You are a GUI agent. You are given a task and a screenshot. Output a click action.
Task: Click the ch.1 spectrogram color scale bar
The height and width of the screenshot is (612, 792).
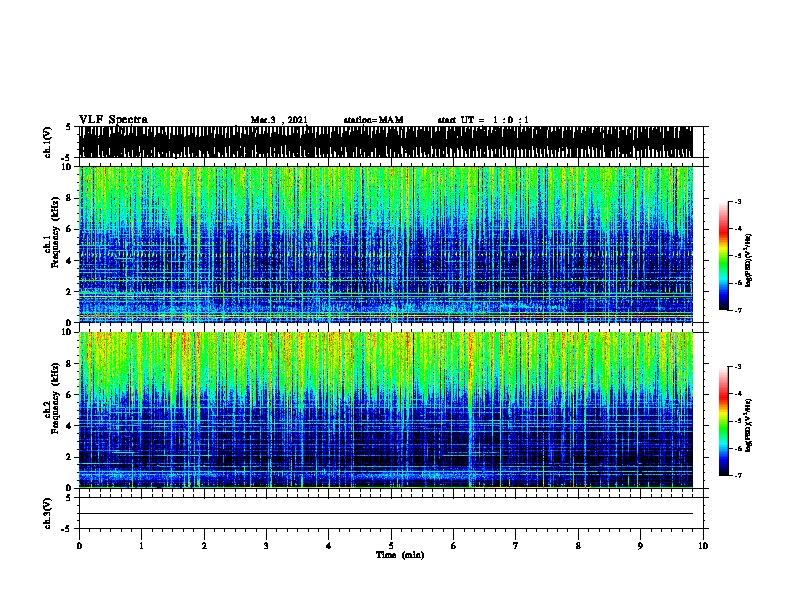[x=723, y=256]
